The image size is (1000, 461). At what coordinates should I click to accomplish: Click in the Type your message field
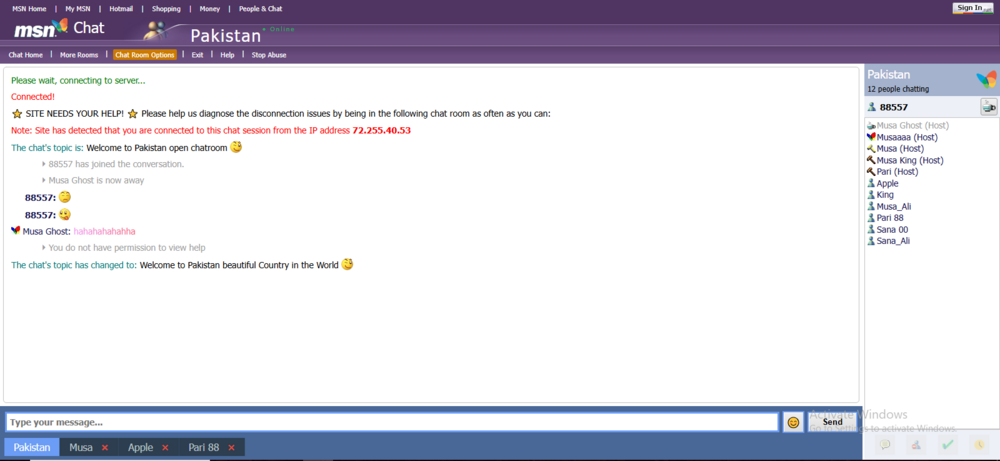coord(392,422)
